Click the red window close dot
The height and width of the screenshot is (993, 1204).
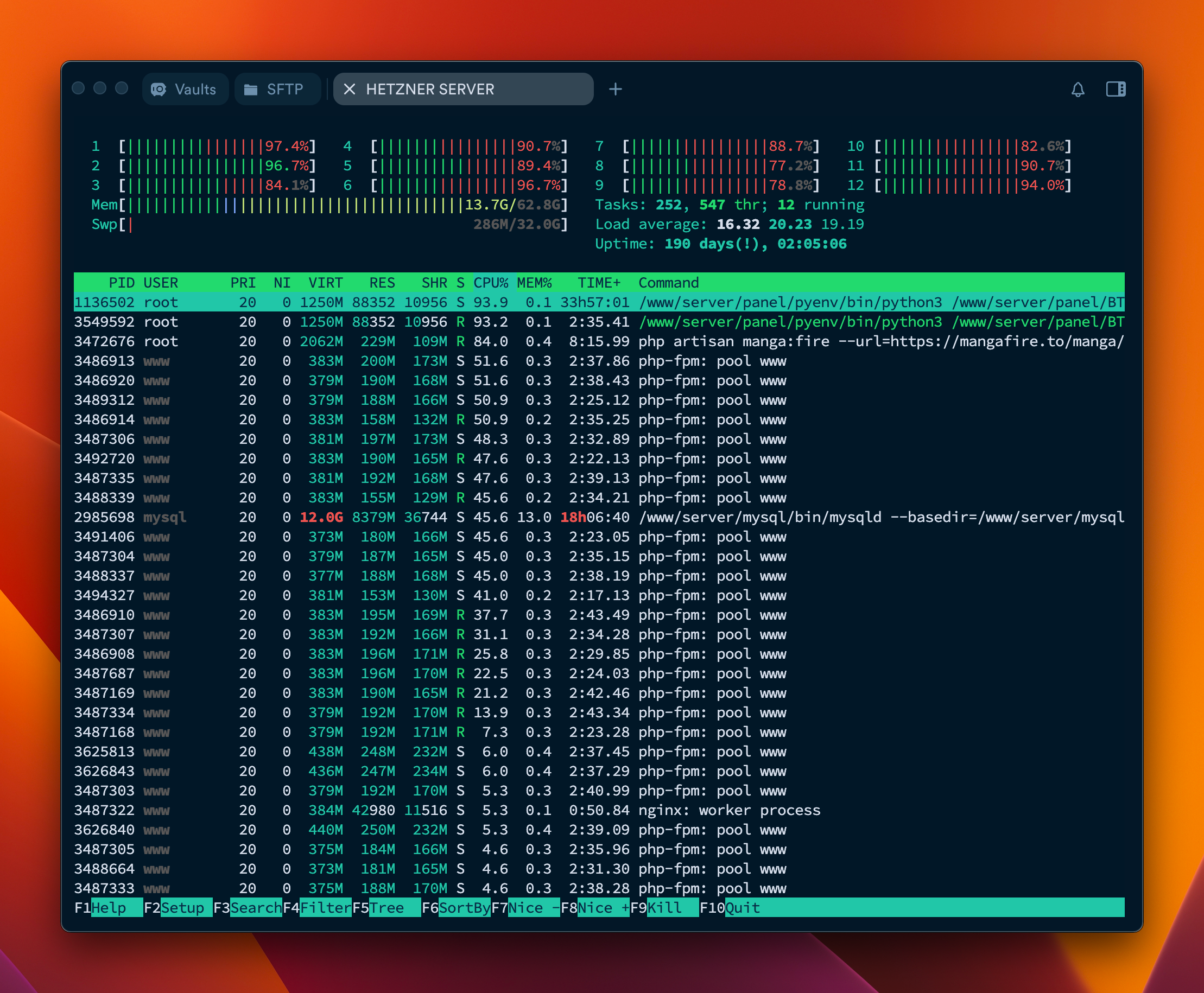pos(78,88)
